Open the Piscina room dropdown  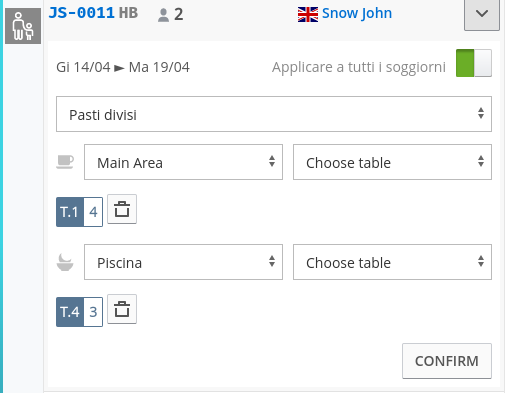(183, 262)
